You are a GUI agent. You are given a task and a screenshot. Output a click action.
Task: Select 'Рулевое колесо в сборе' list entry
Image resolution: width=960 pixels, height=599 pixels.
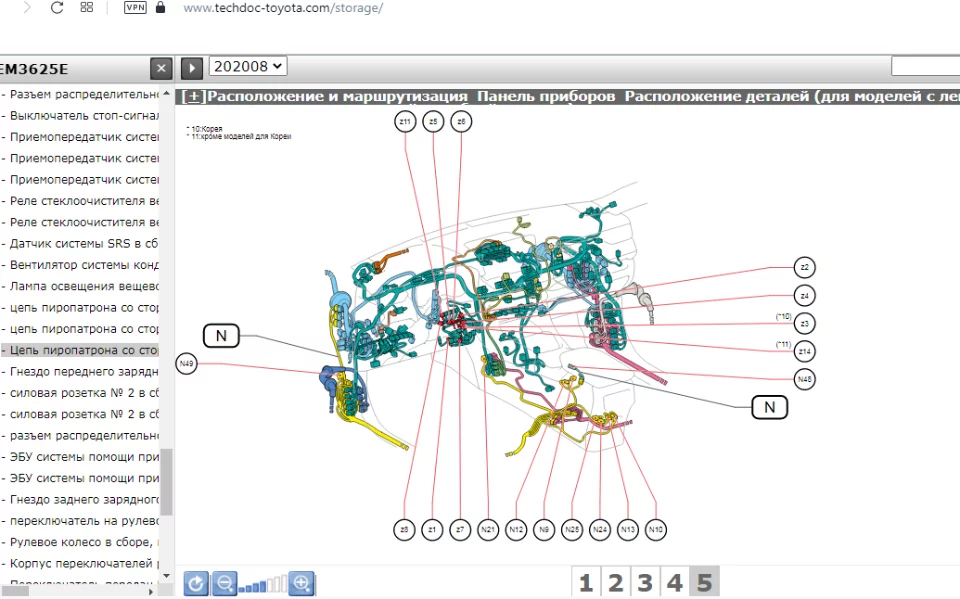(x=80, y=543)
